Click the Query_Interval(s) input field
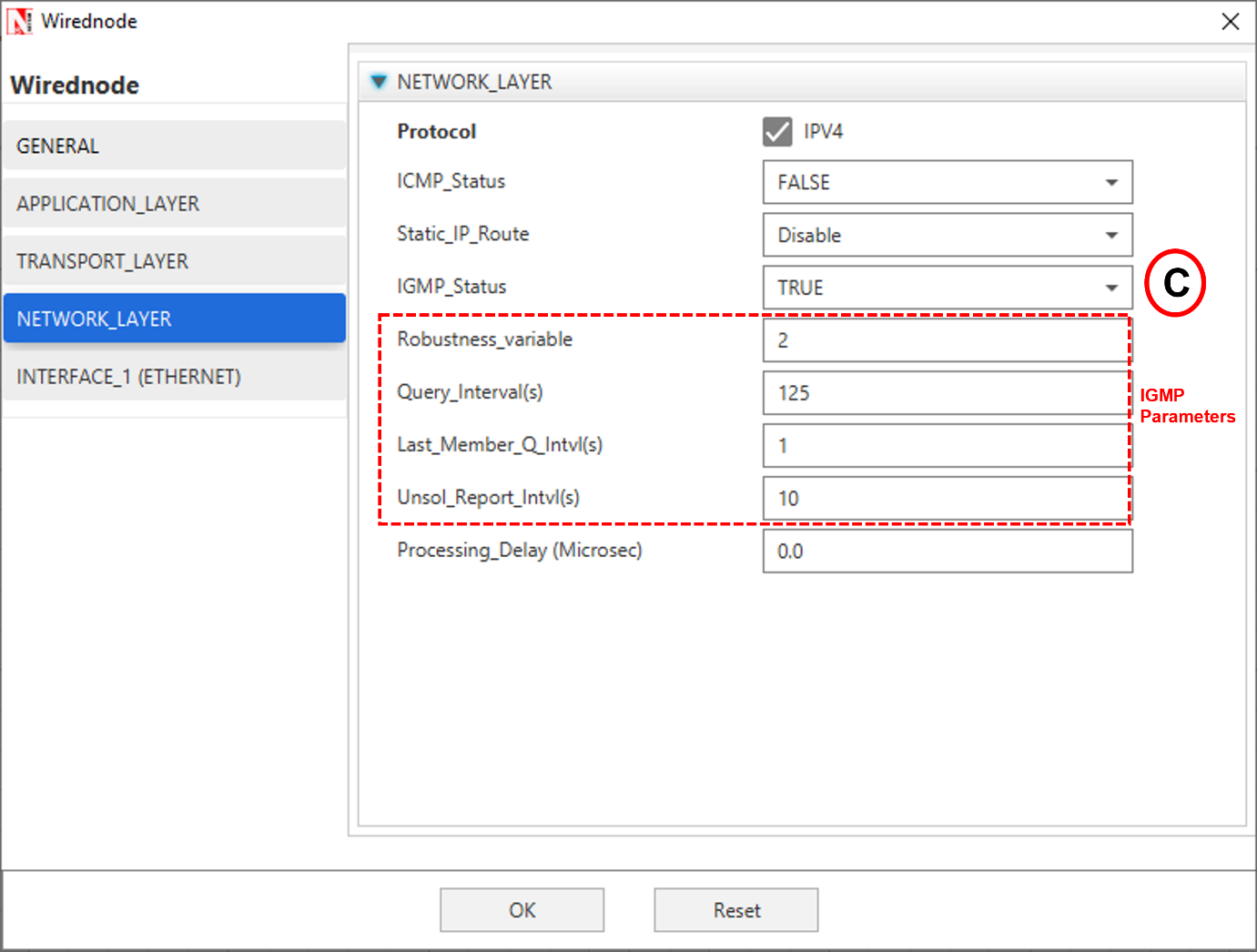 pos(947,393)
